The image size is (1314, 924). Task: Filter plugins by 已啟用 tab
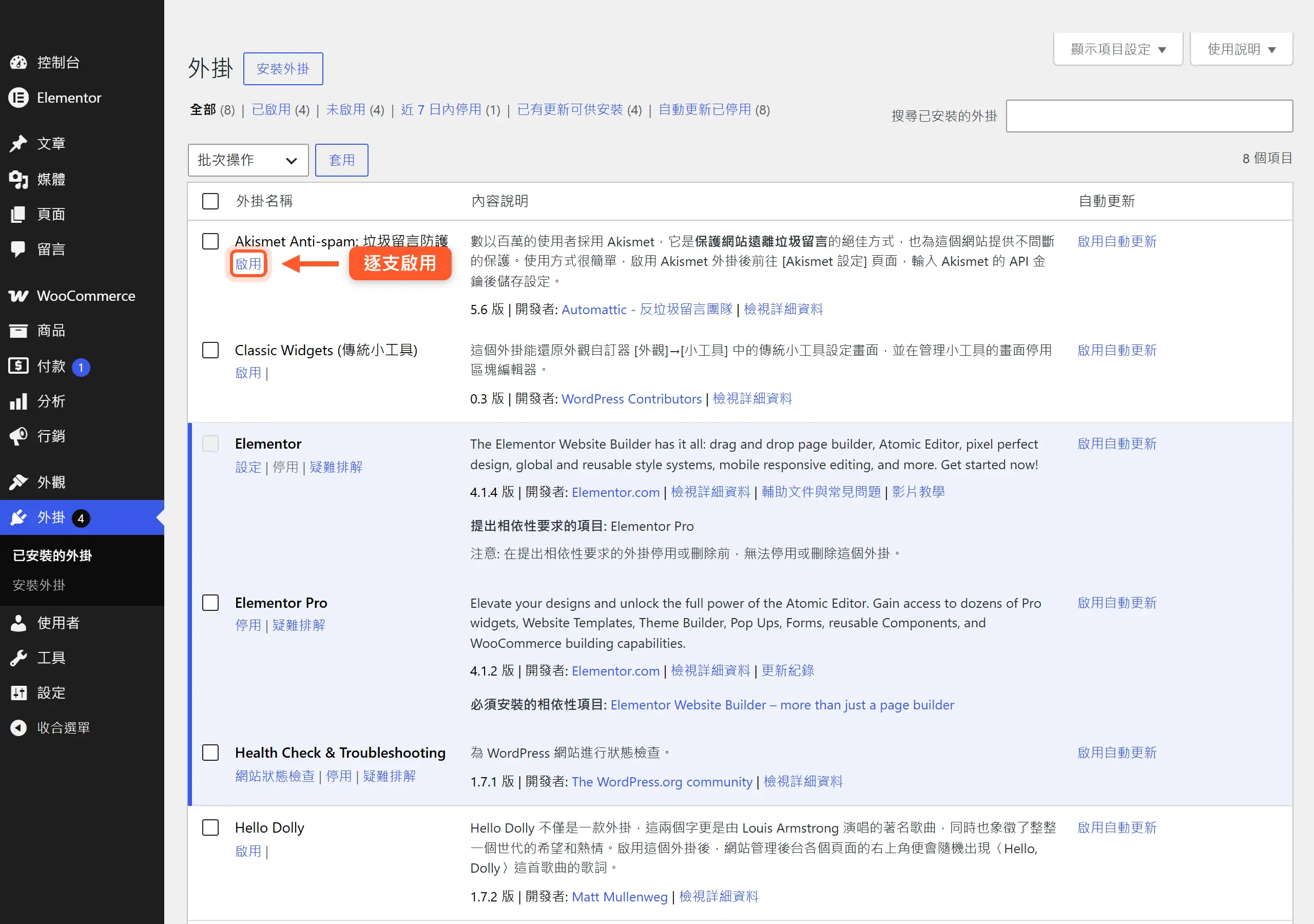pyautogui.click(x=270, y=109)
